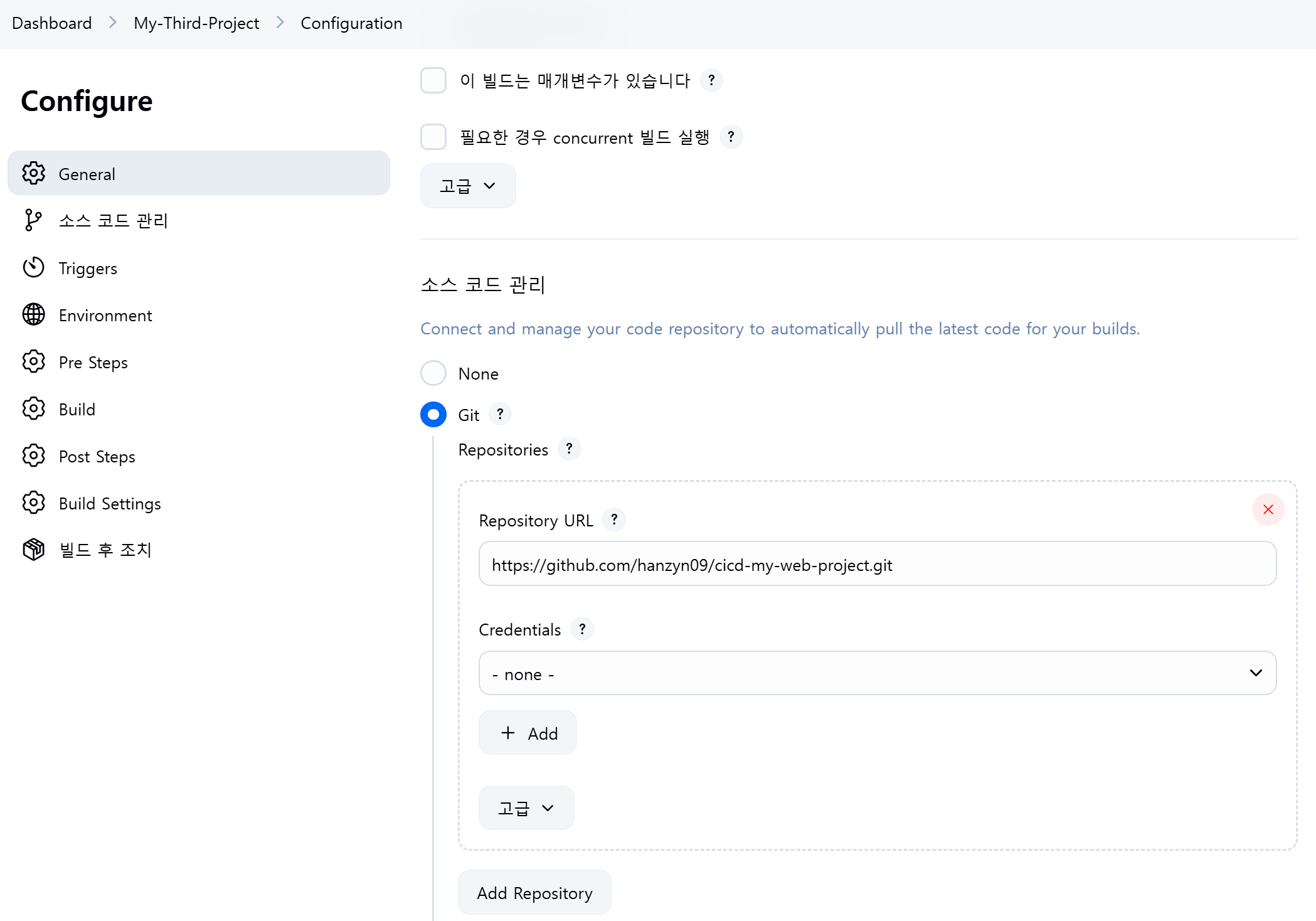Open help icon next to Repository URL
This screenshot has width=1316, height=921.
tap(614, 519)
